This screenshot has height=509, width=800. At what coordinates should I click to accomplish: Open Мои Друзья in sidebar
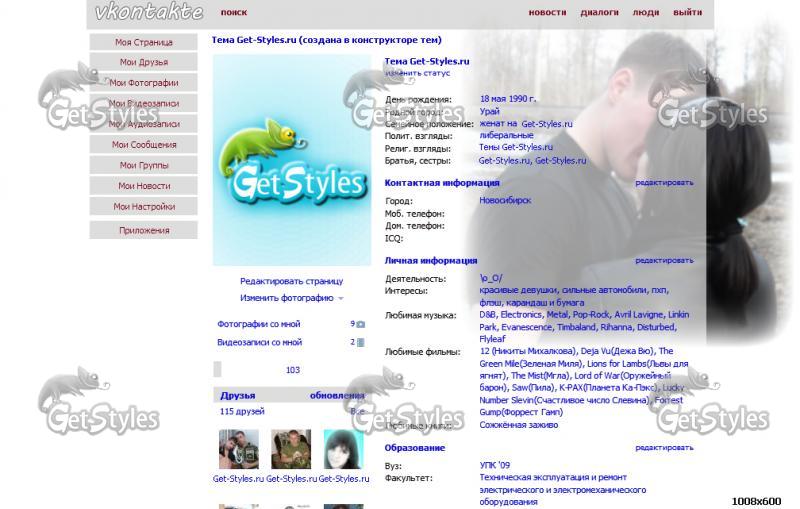pyautogui.click(x=143, y=62)
